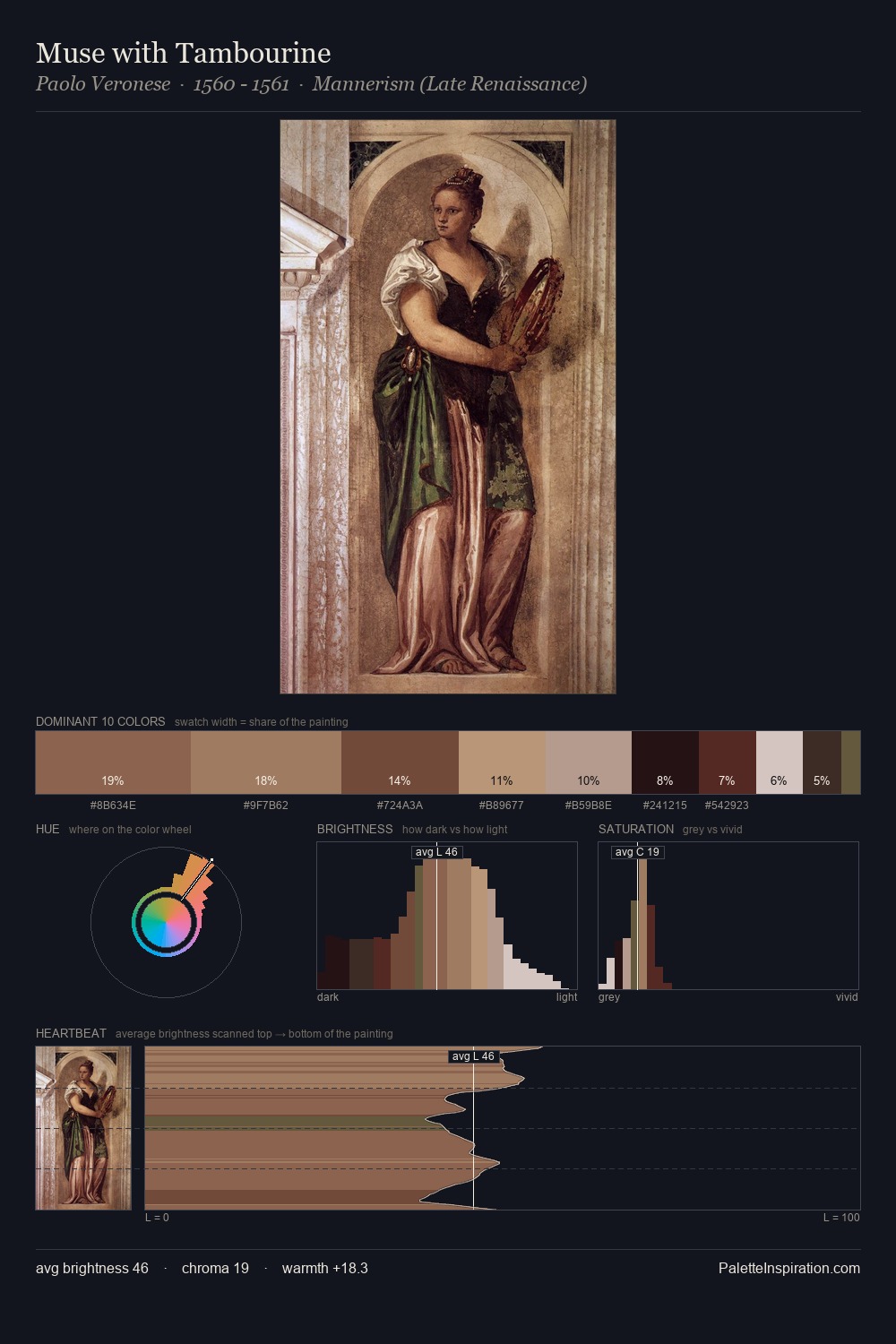Click the heartbeat brightness scan chart
Image resolution: width=896 pixels, height=1344 pixels.
(x=503, y=1128)
